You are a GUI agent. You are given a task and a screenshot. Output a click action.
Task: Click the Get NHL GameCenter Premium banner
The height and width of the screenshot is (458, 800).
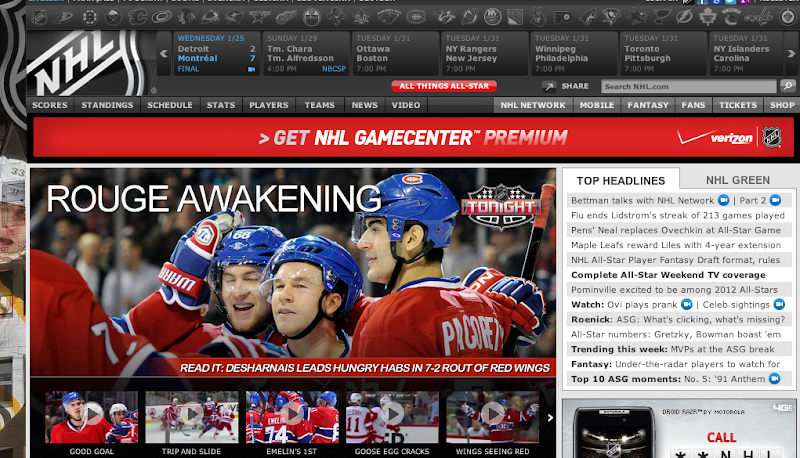(x=413, y=137)
